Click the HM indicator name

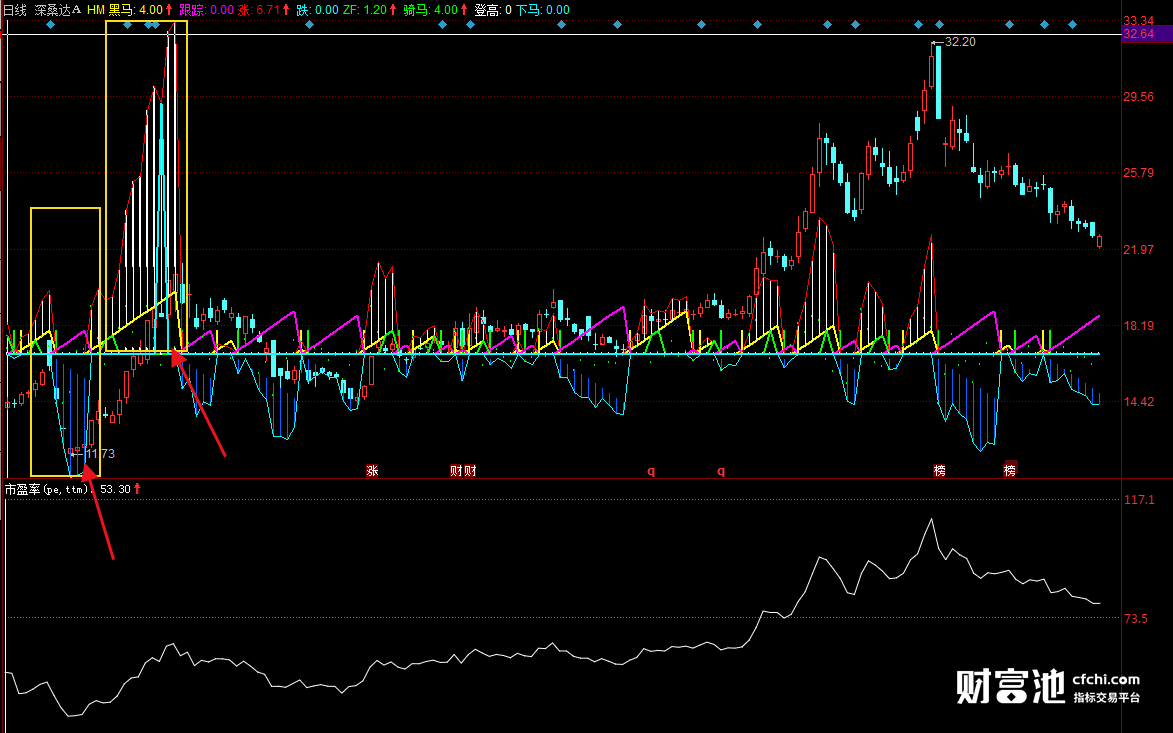96,10
